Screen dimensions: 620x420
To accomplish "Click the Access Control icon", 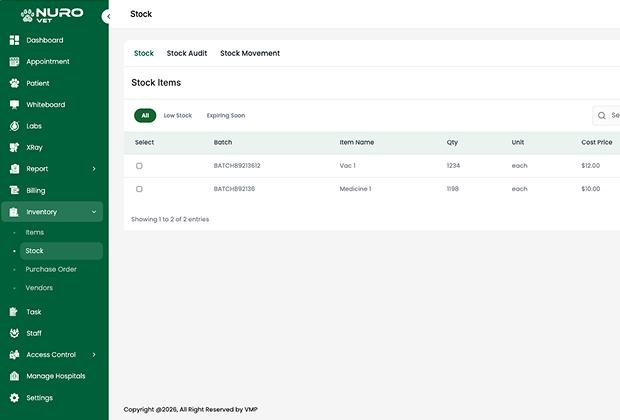I will 14,355.
